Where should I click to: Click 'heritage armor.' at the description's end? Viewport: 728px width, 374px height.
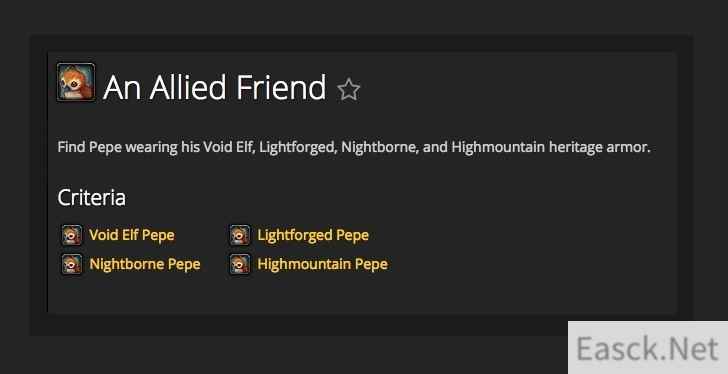click(600, 148)
